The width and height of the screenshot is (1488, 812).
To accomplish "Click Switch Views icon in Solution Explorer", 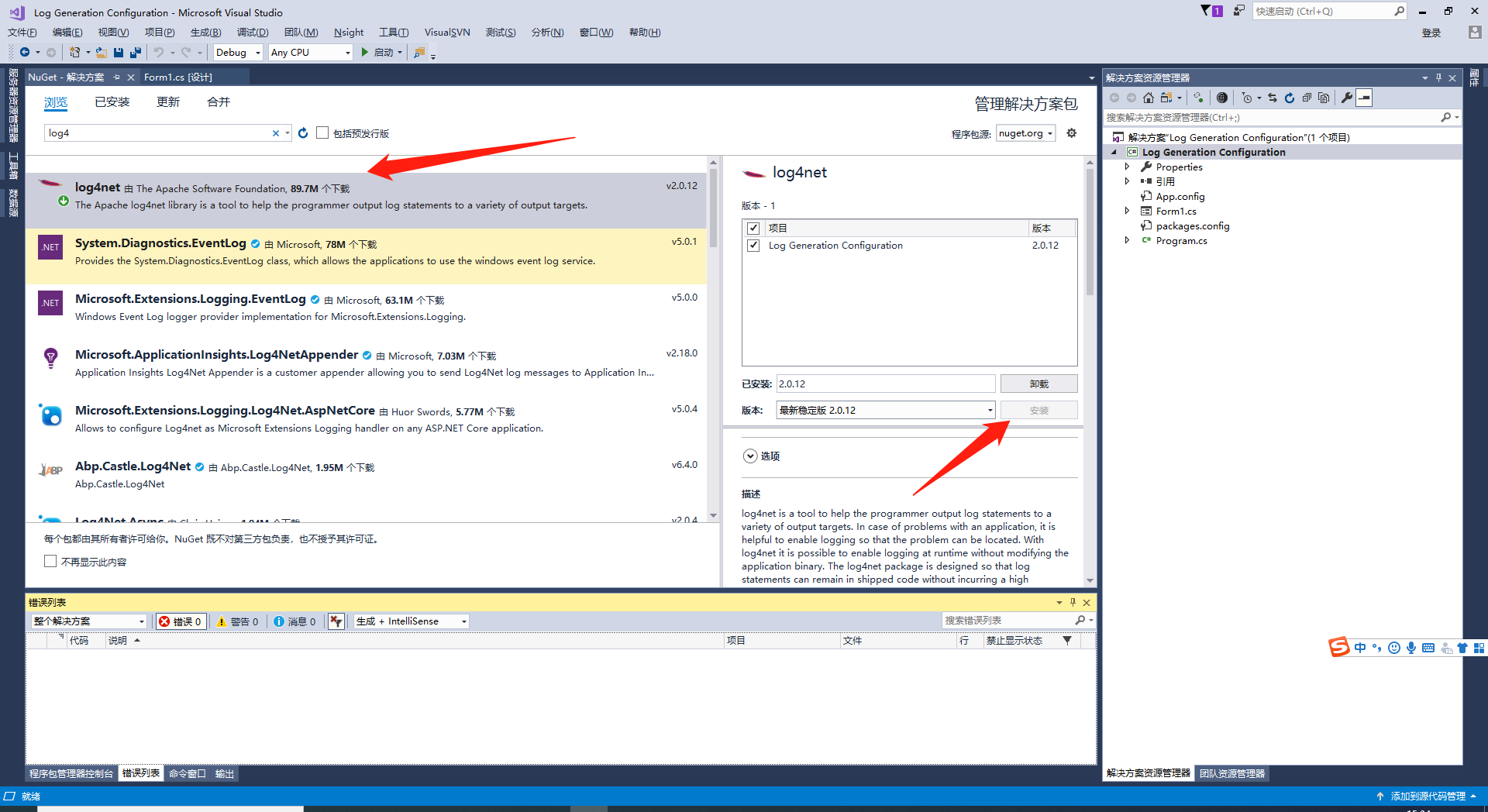I will (1166, 98).
